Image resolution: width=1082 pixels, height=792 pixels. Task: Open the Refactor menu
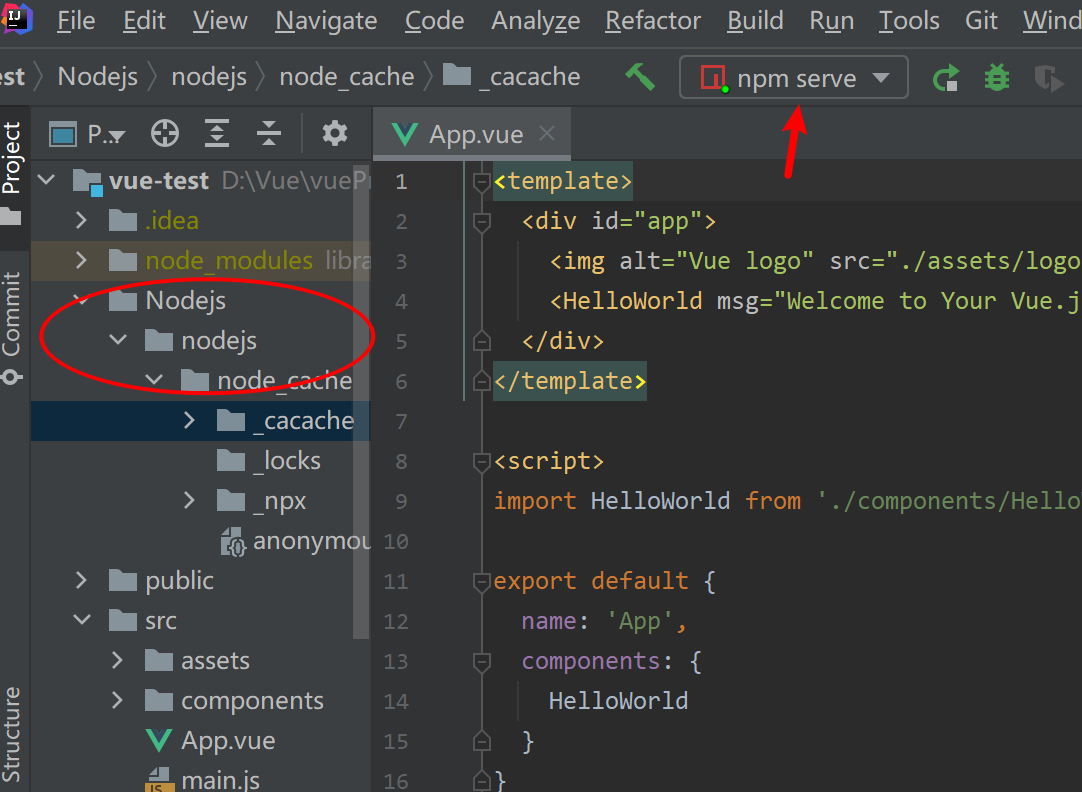point(653,21)
